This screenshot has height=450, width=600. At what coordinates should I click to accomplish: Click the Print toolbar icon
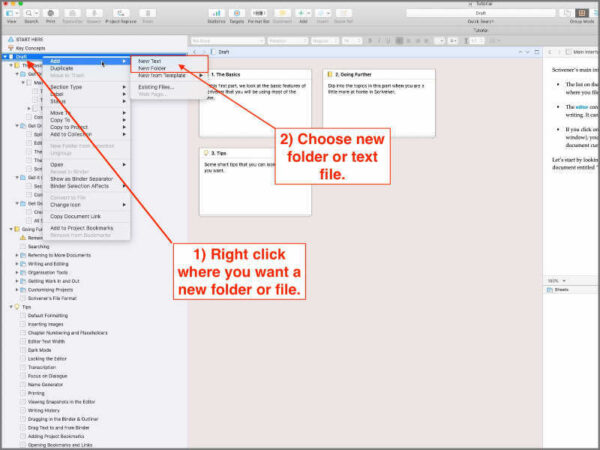point(51,13)
